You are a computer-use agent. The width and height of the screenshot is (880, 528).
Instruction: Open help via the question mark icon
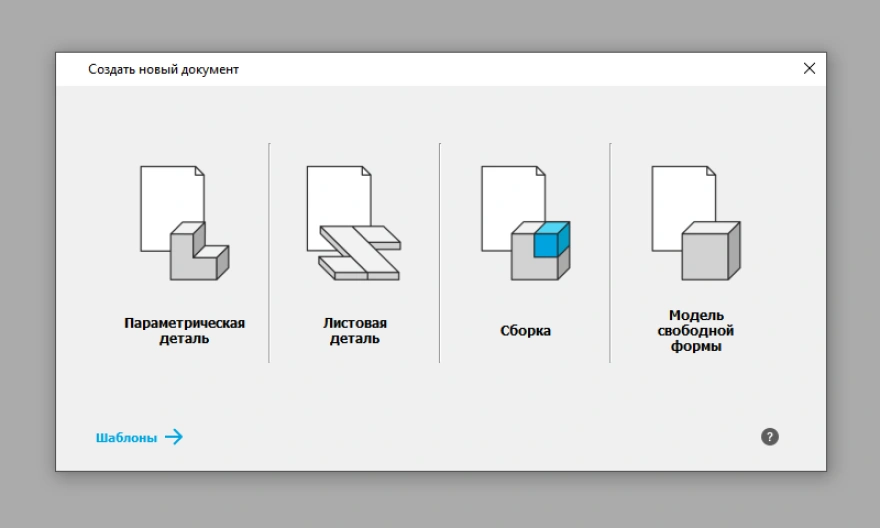(769, 436)
